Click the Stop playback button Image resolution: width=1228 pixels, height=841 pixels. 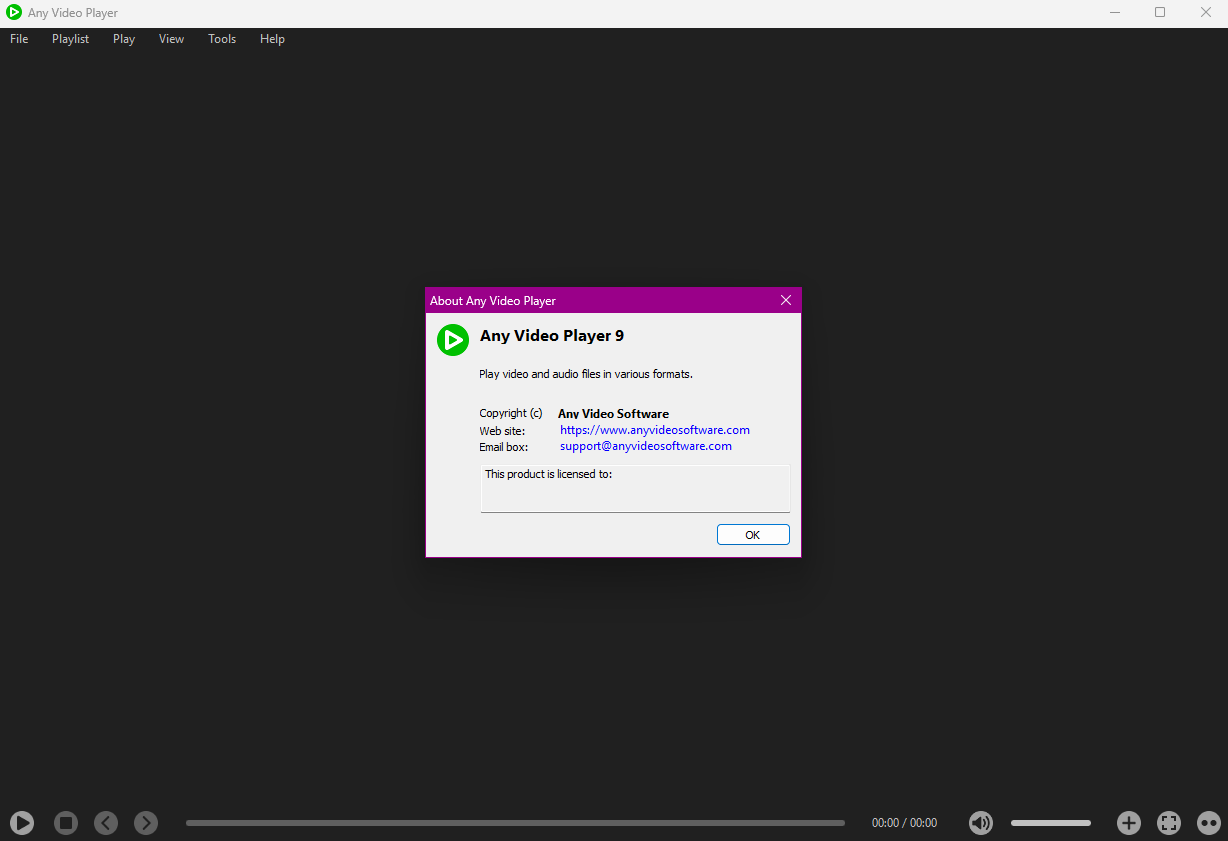(x=66, y=823)
